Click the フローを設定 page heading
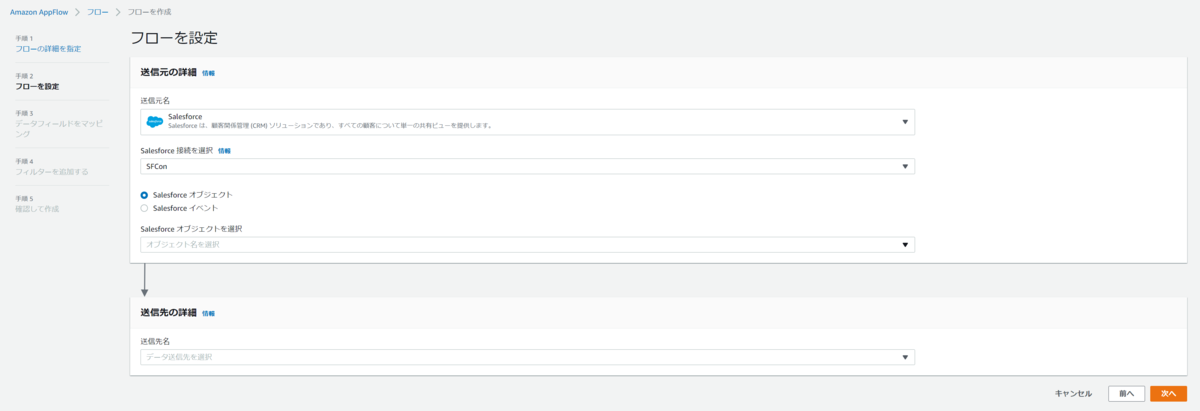 [x=174, y=38]
